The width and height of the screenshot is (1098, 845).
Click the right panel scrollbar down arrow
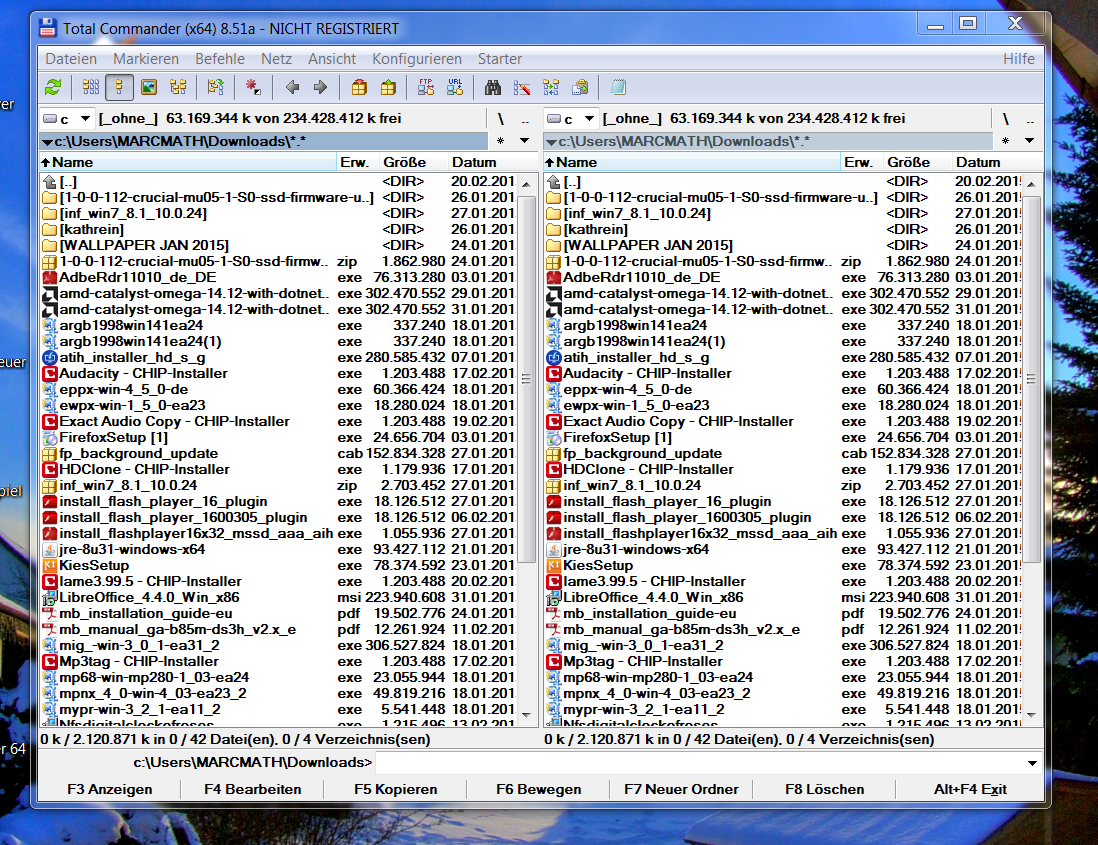point(1031,715)
